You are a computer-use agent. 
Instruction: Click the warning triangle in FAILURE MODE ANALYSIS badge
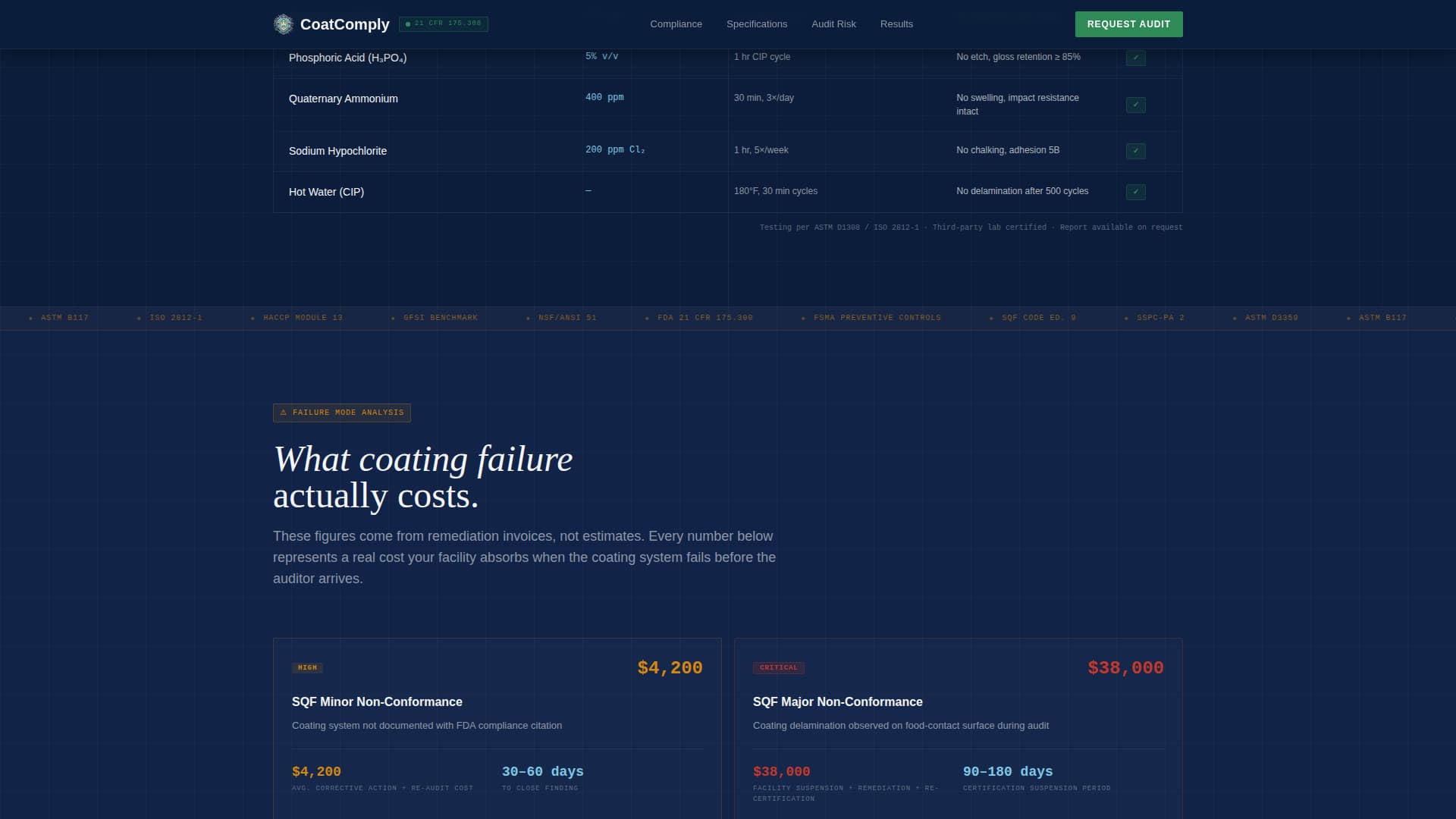(284, 413)
